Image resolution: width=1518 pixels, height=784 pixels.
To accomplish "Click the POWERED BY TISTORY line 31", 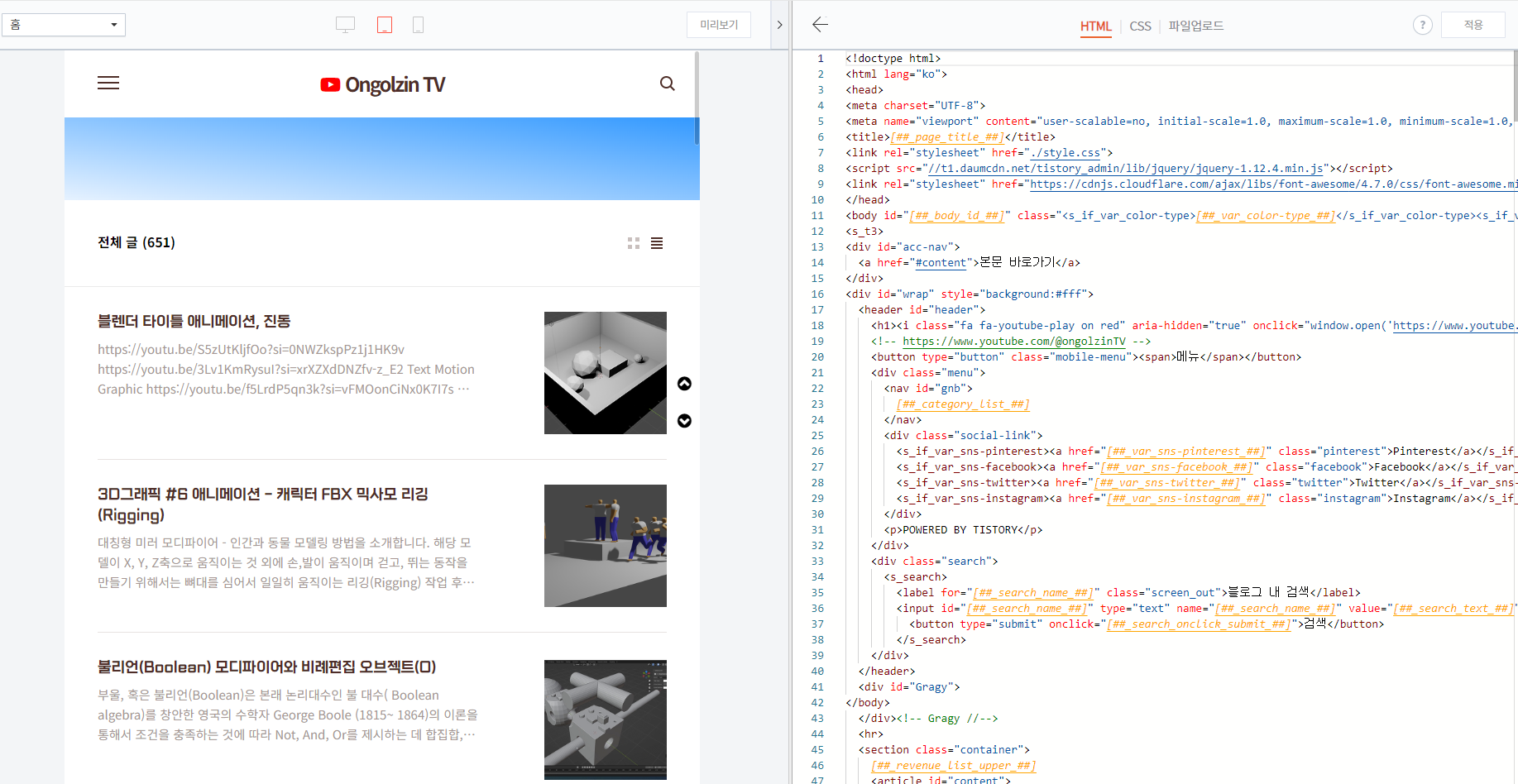I will pos(963,530).
